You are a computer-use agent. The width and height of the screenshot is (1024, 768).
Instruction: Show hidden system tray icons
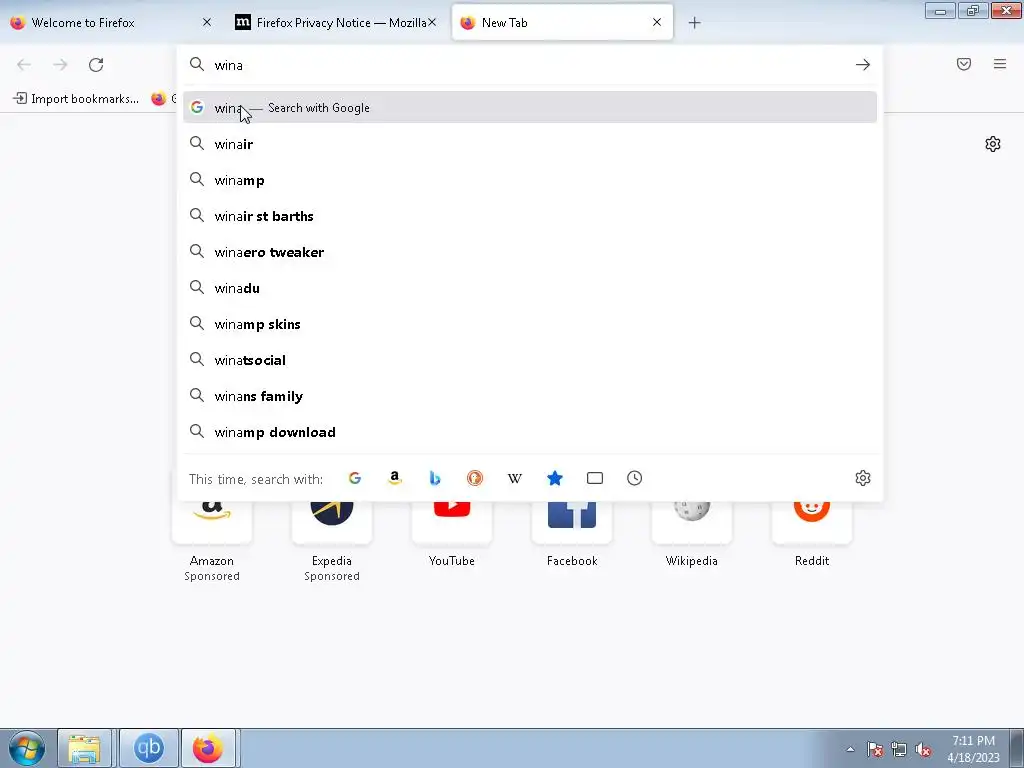pyautogui.click(x=850, y=749)
